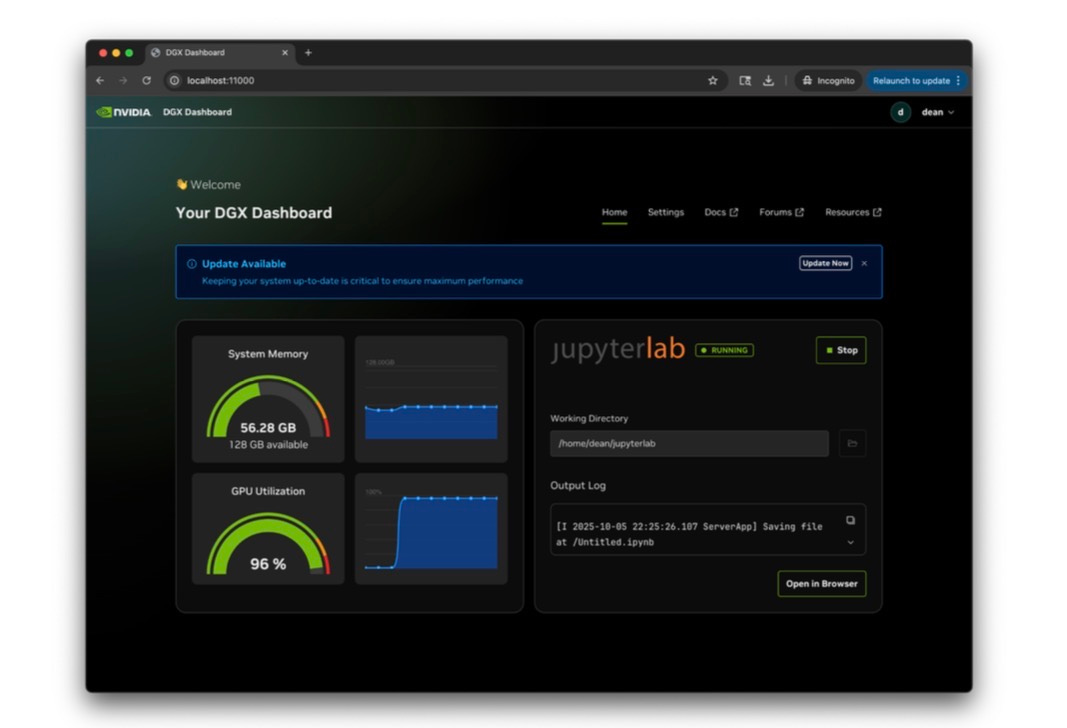1067x728 pixels.
Task: Click Relaunch to update button
Action: pyautogui.click(x=911, y=80)
